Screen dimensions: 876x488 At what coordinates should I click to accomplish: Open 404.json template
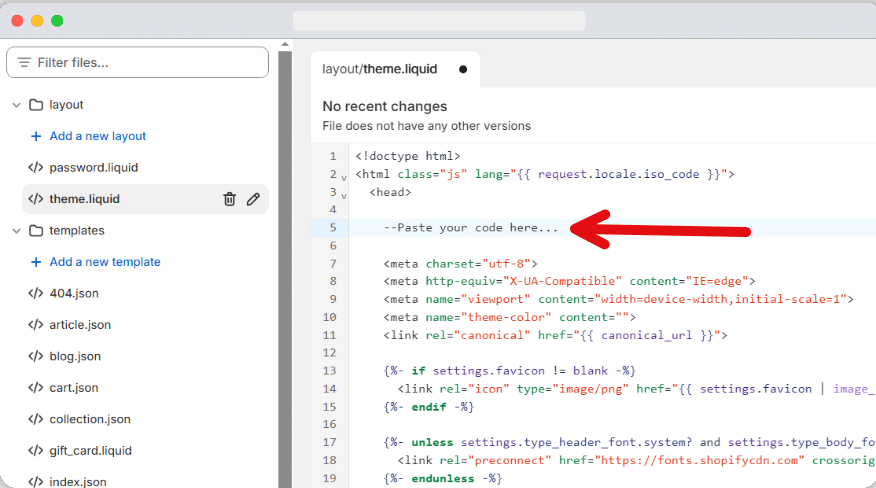(74, 293)
